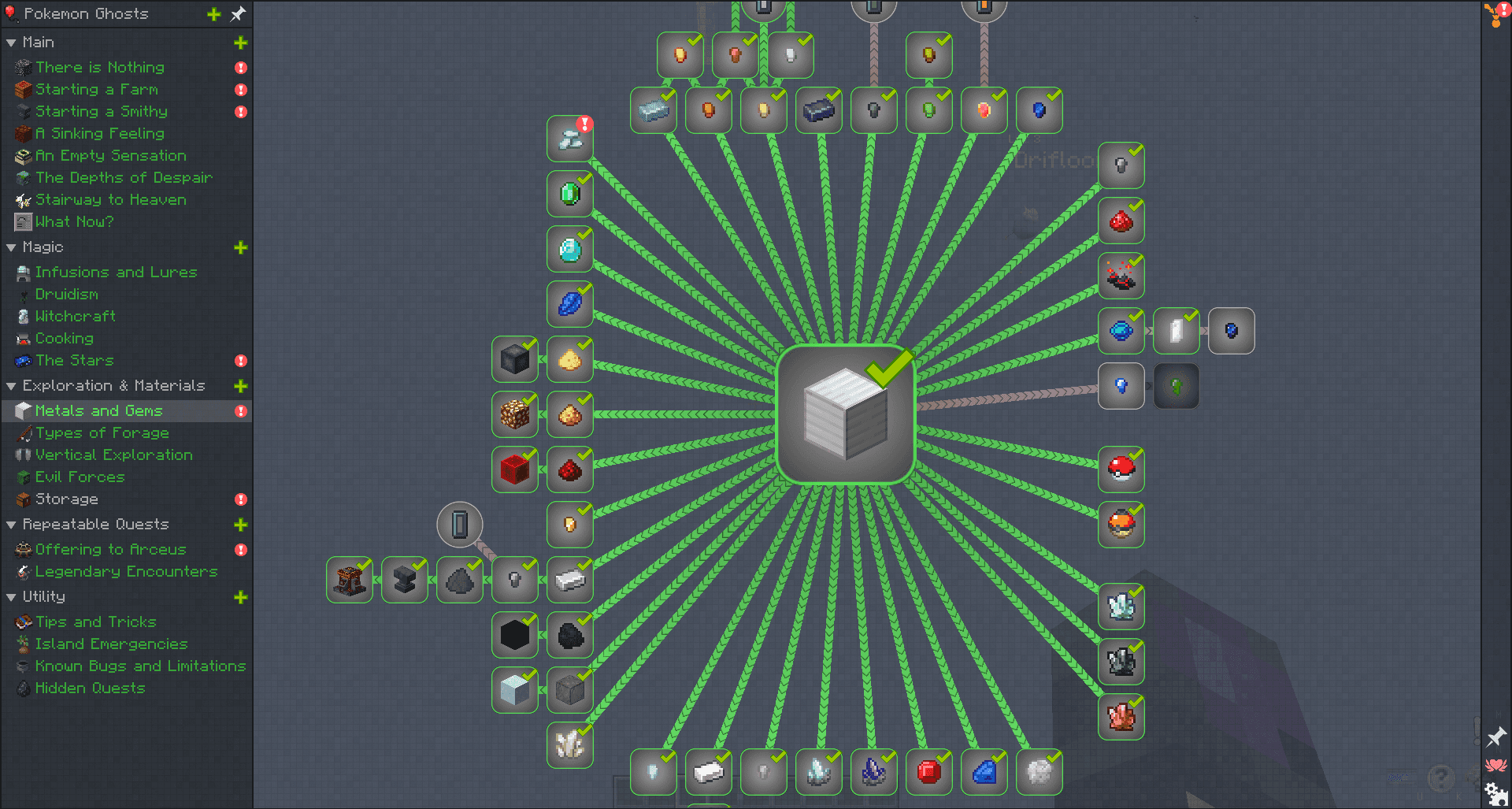Click the orange tree icon top right
This screenshot has height=809, width=1512.
1495,14
